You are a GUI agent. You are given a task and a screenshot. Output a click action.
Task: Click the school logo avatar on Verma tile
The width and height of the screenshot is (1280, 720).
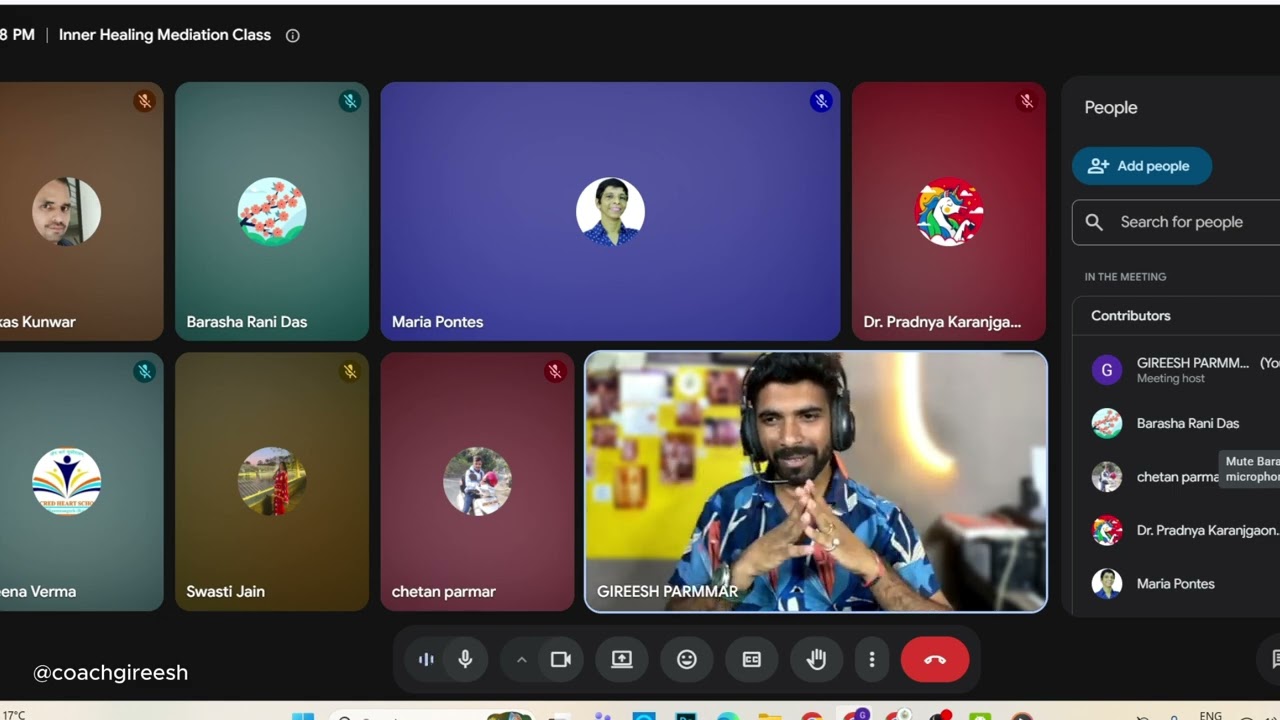click(x=67, y=481)
